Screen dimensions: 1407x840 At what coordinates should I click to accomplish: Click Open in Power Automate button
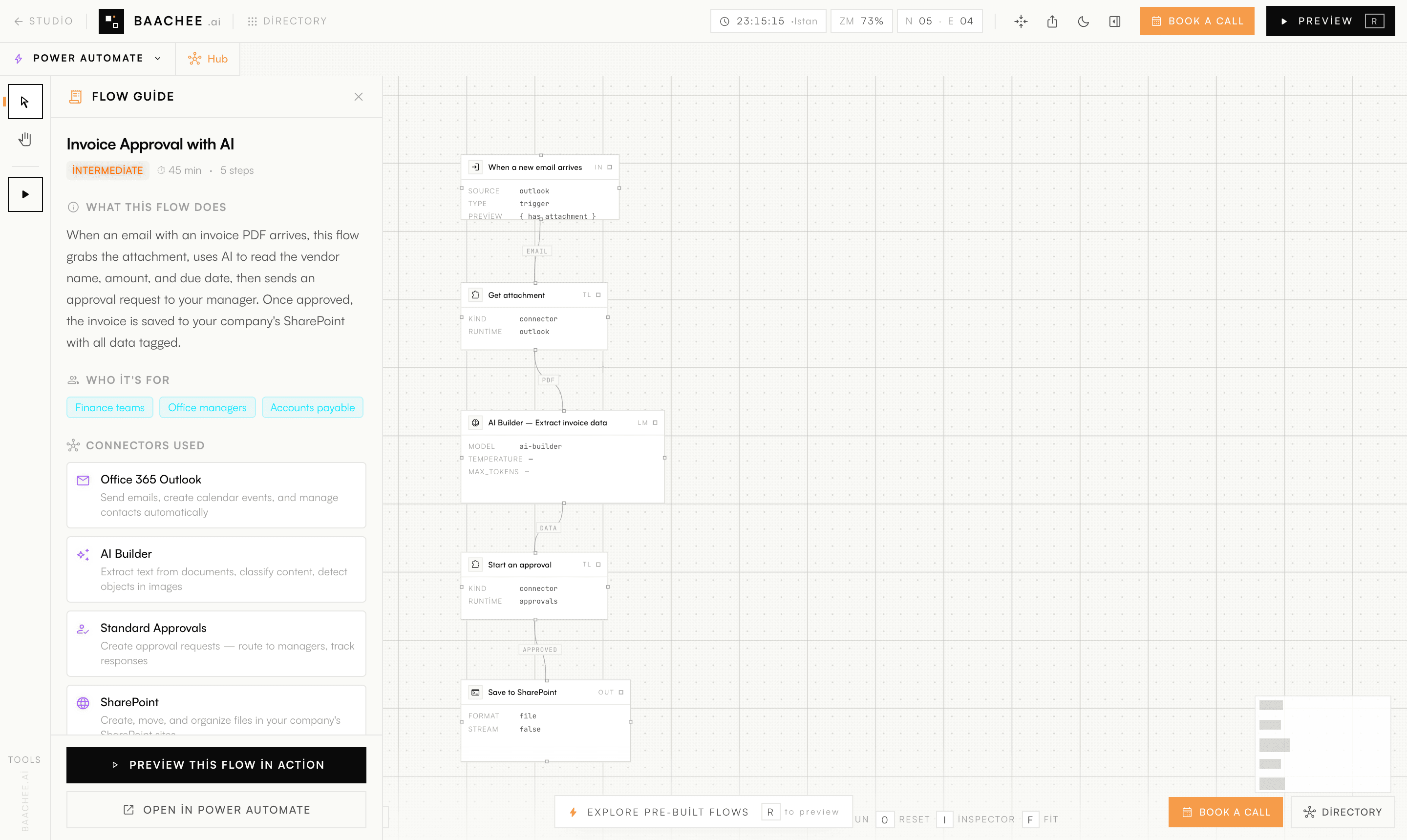216,810
